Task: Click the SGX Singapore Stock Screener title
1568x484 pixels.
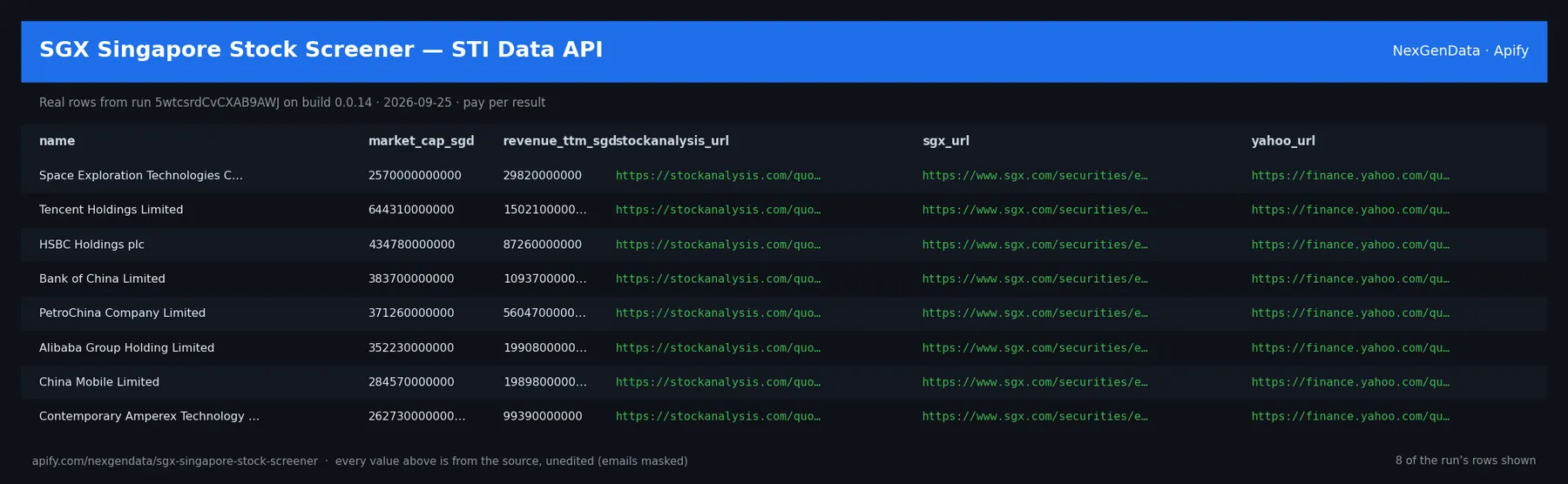Action: coord(321,50)
